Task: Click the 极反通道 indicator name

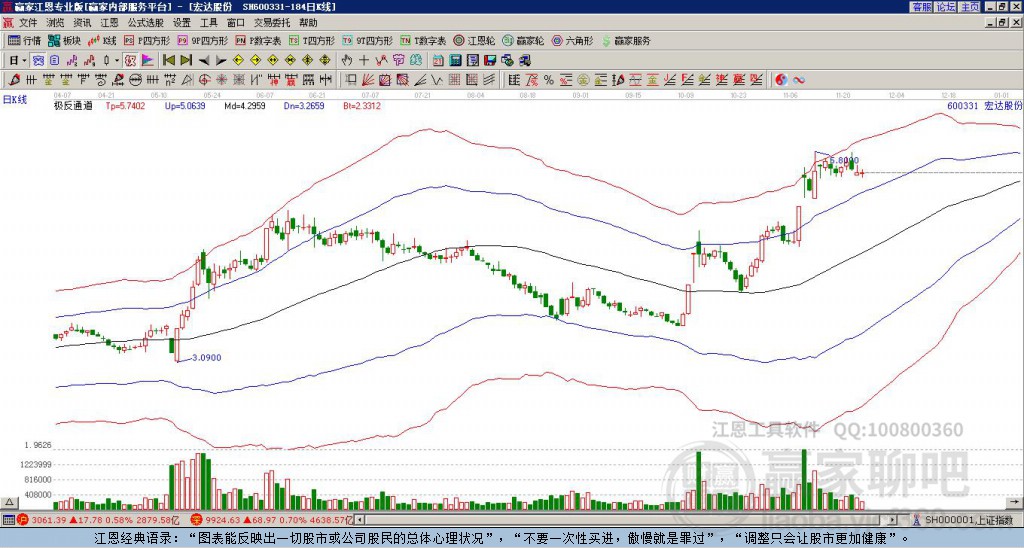Action: click(x=73, y=106)
